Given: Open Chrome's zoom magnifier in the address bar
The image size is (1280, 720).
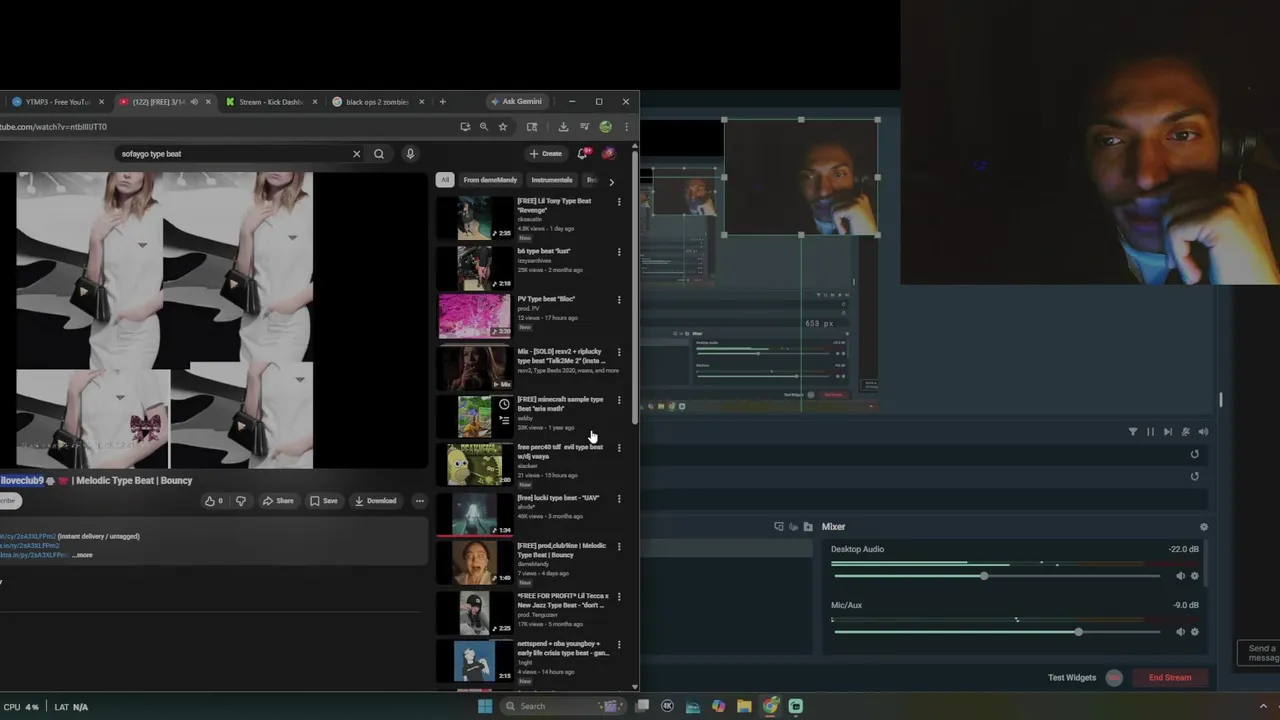Looking at the screenshot, I should point(484,127).
